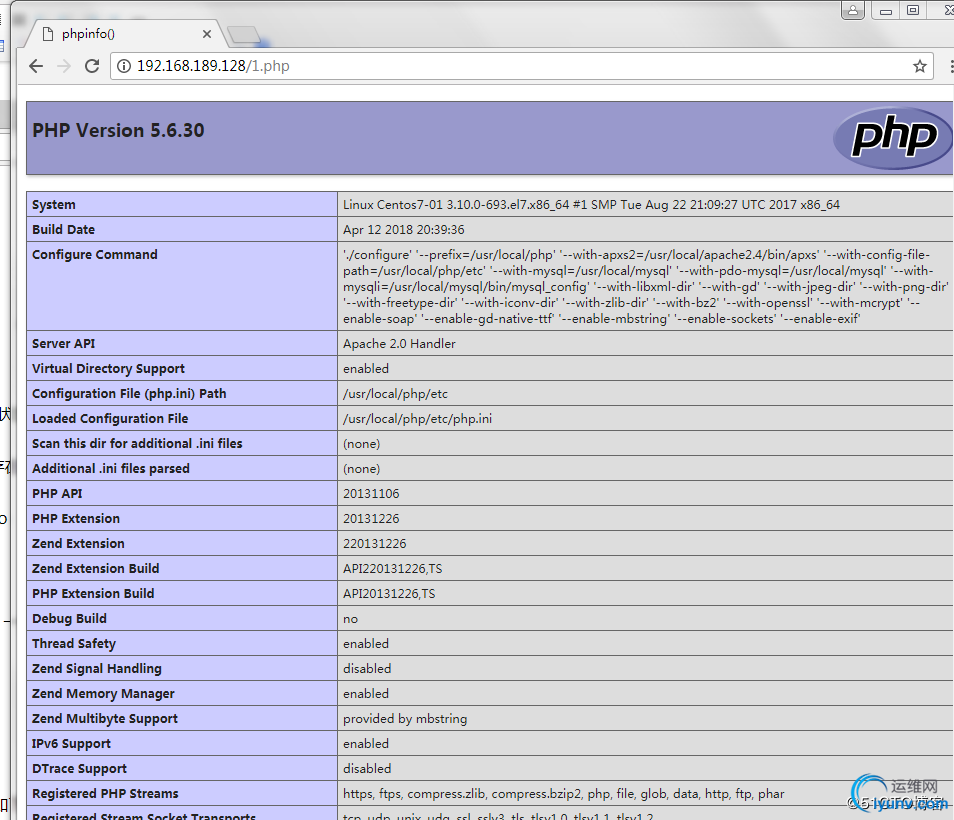Click the API20131226,TS value

click(x=389, y=594)
